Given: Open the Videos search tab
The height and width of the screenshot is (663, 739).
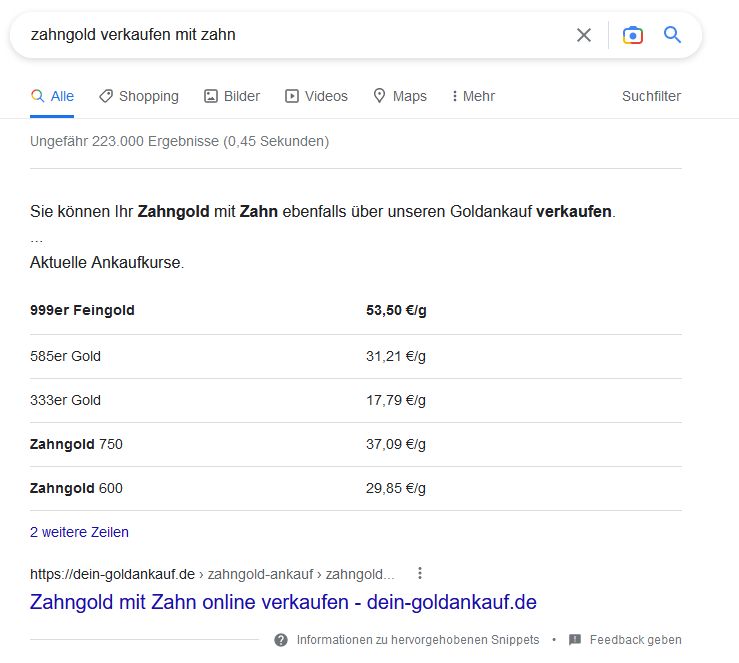Looking at the screenshot, I should tap(316, 96).
